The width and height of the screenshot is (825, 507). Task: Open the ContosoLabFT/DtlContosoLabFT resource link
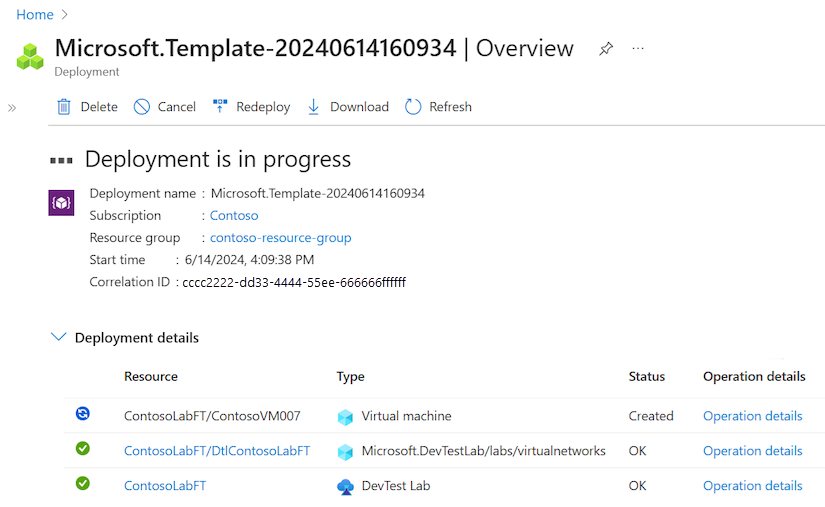tap(217, 451)
